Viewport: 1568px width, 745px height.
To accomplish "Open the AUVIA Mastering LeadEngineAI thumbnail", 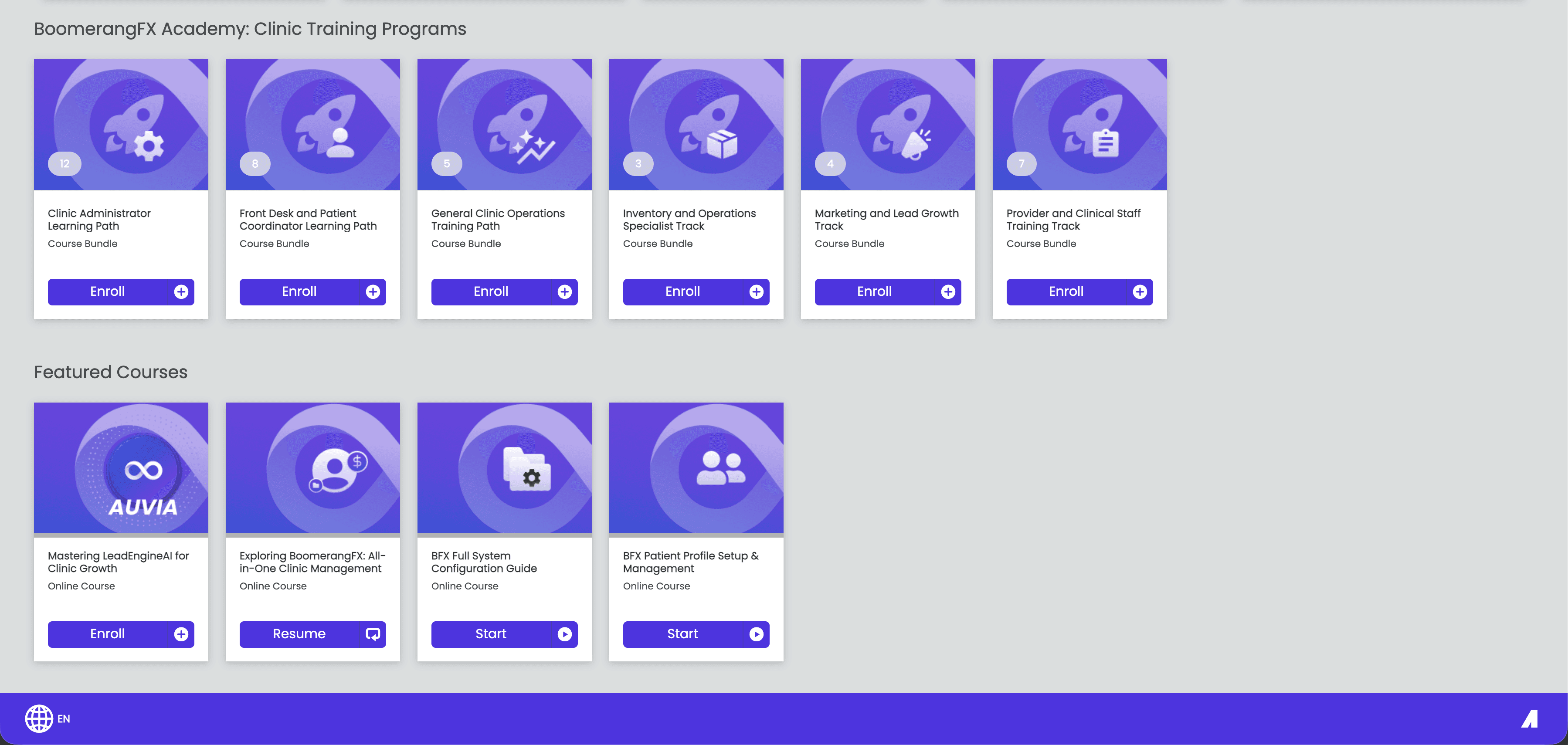I will 121,467.
